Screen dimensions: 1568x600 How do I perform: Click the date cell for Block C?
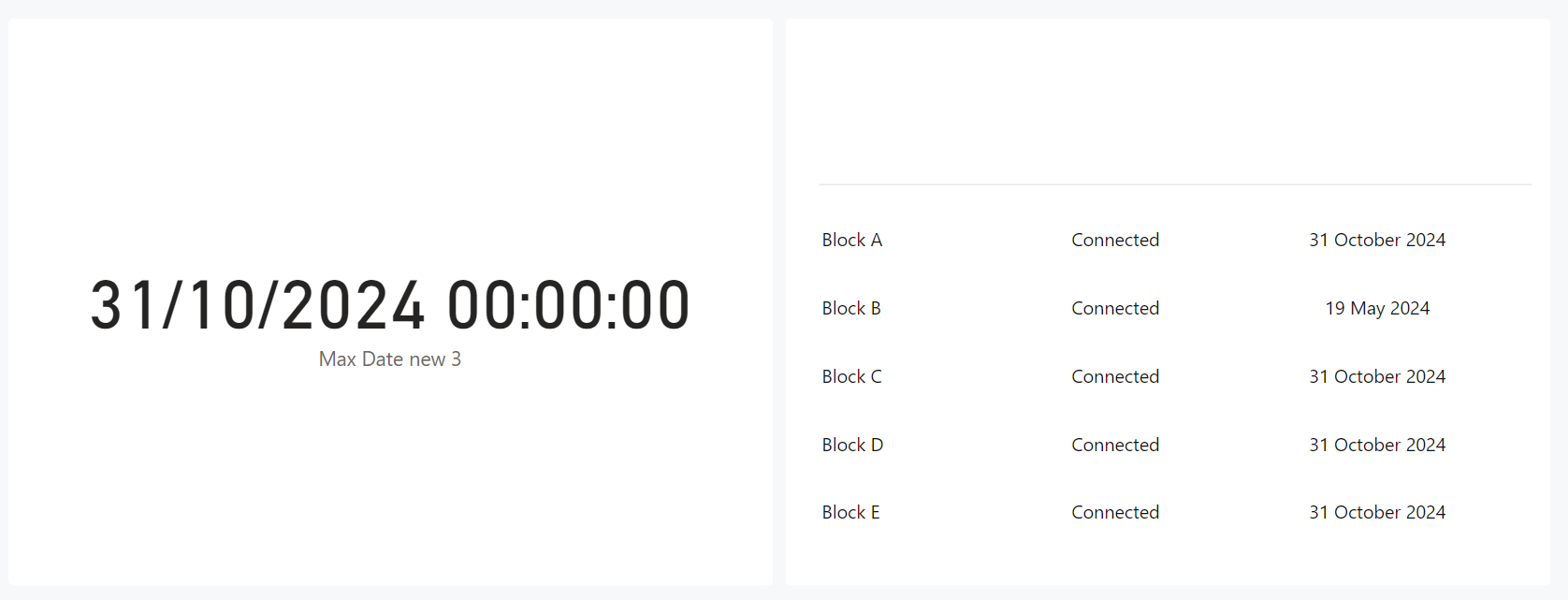coord(1377,376)
